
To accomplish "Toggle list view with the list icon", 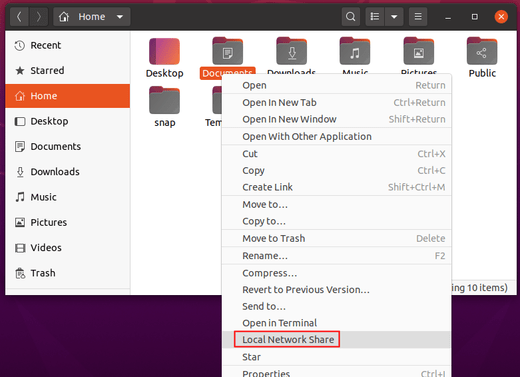I will (375, 17).
